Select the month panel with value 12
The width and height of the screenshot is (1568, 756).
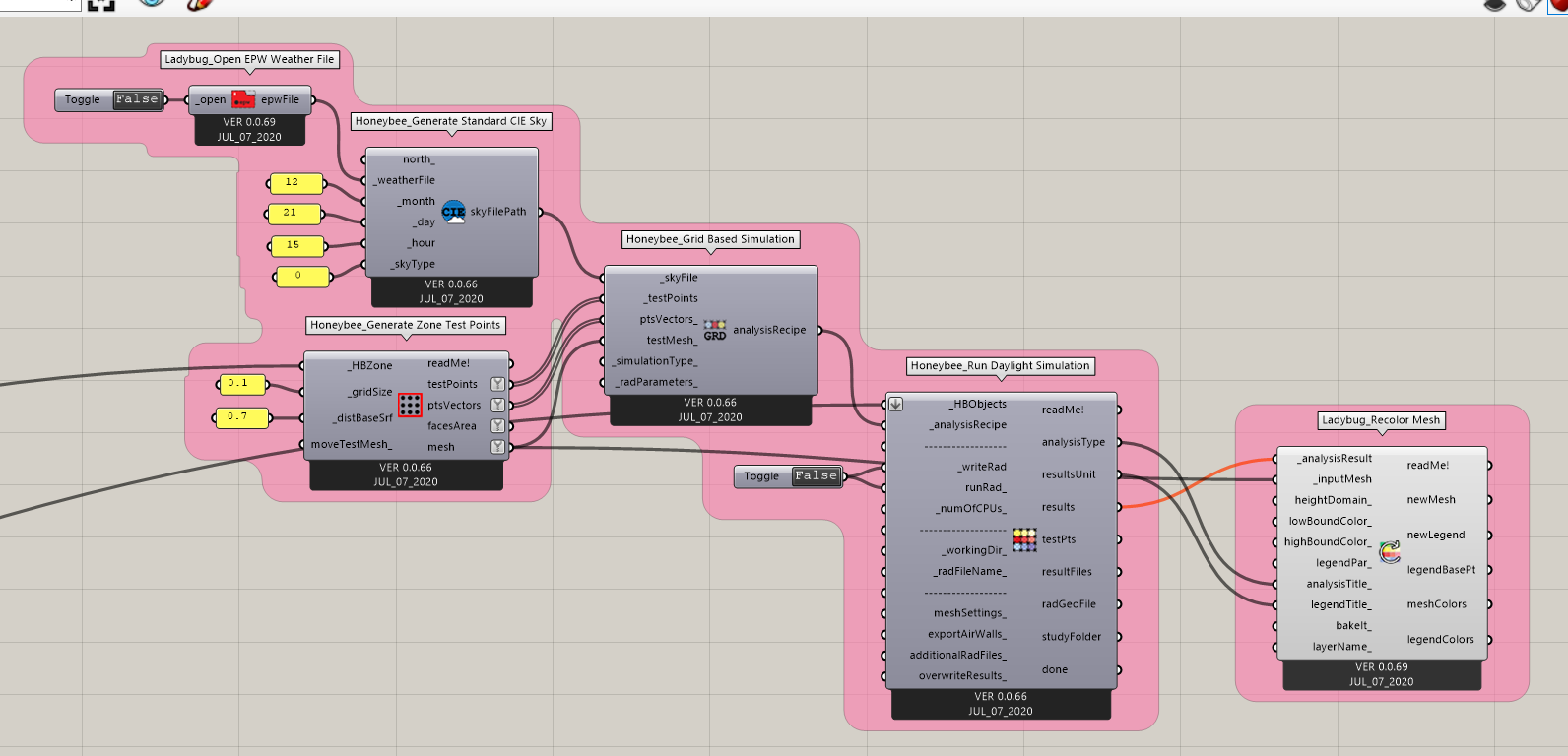click(x=295, y=183)
